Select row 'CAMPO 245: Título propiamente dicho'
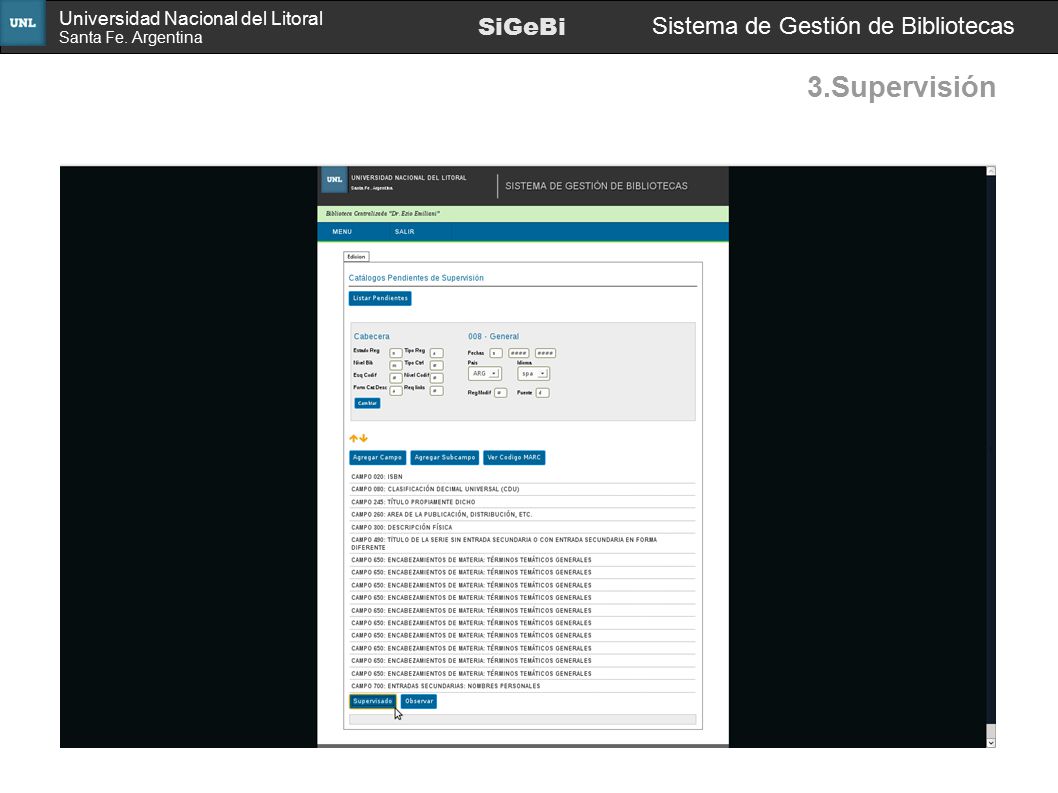Viewport: 1058px width, 793px height. [522, 502]
